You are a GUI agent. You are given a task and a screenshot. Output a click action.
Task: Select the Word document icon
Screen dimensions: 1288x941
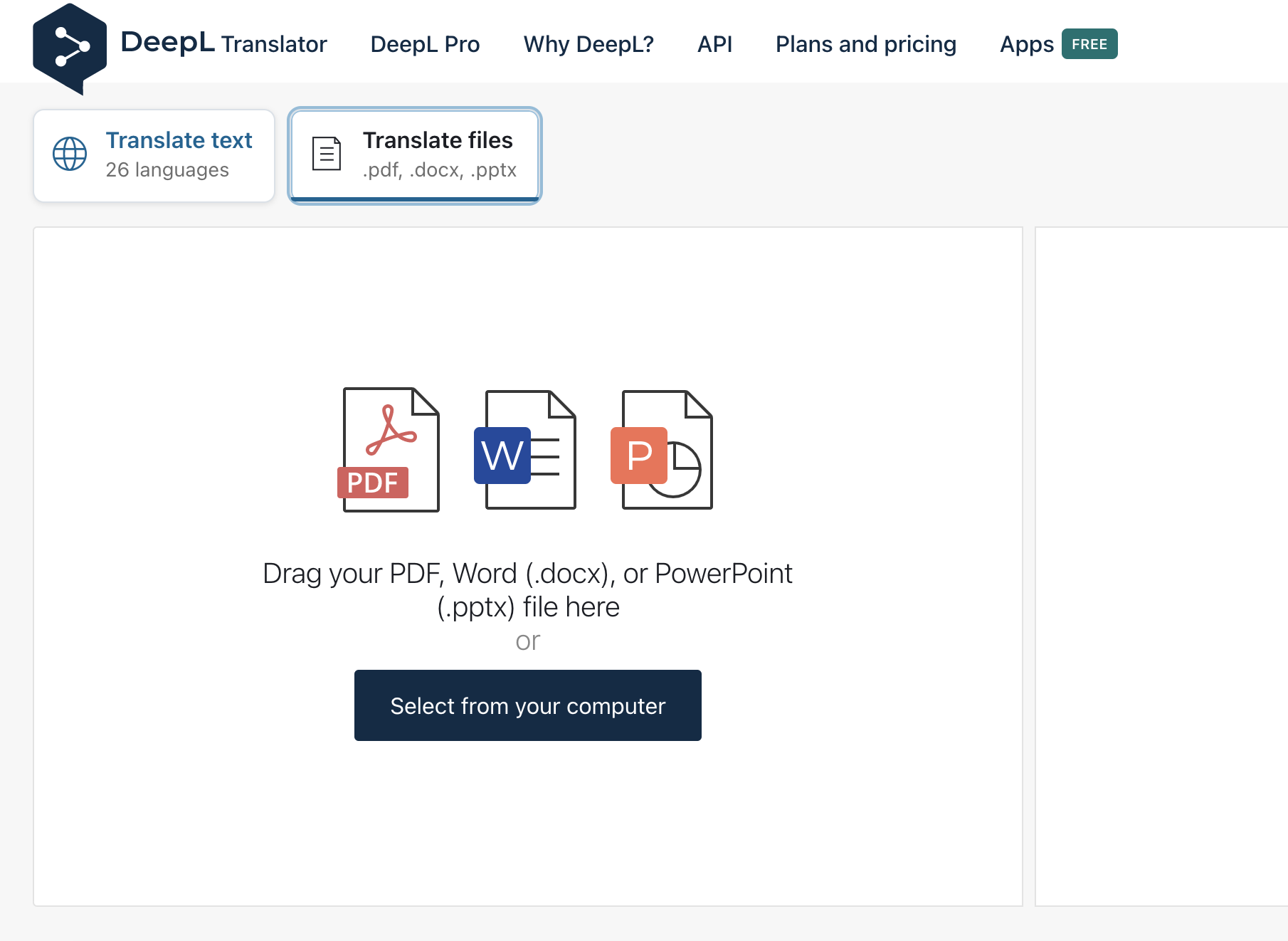pos(530,451)
